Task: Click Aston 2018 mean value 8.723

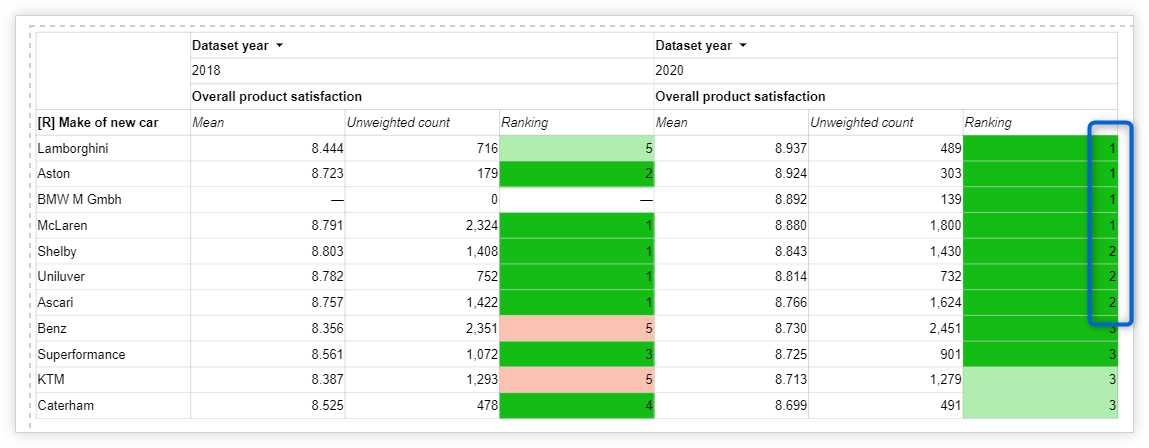Action: 328,175
